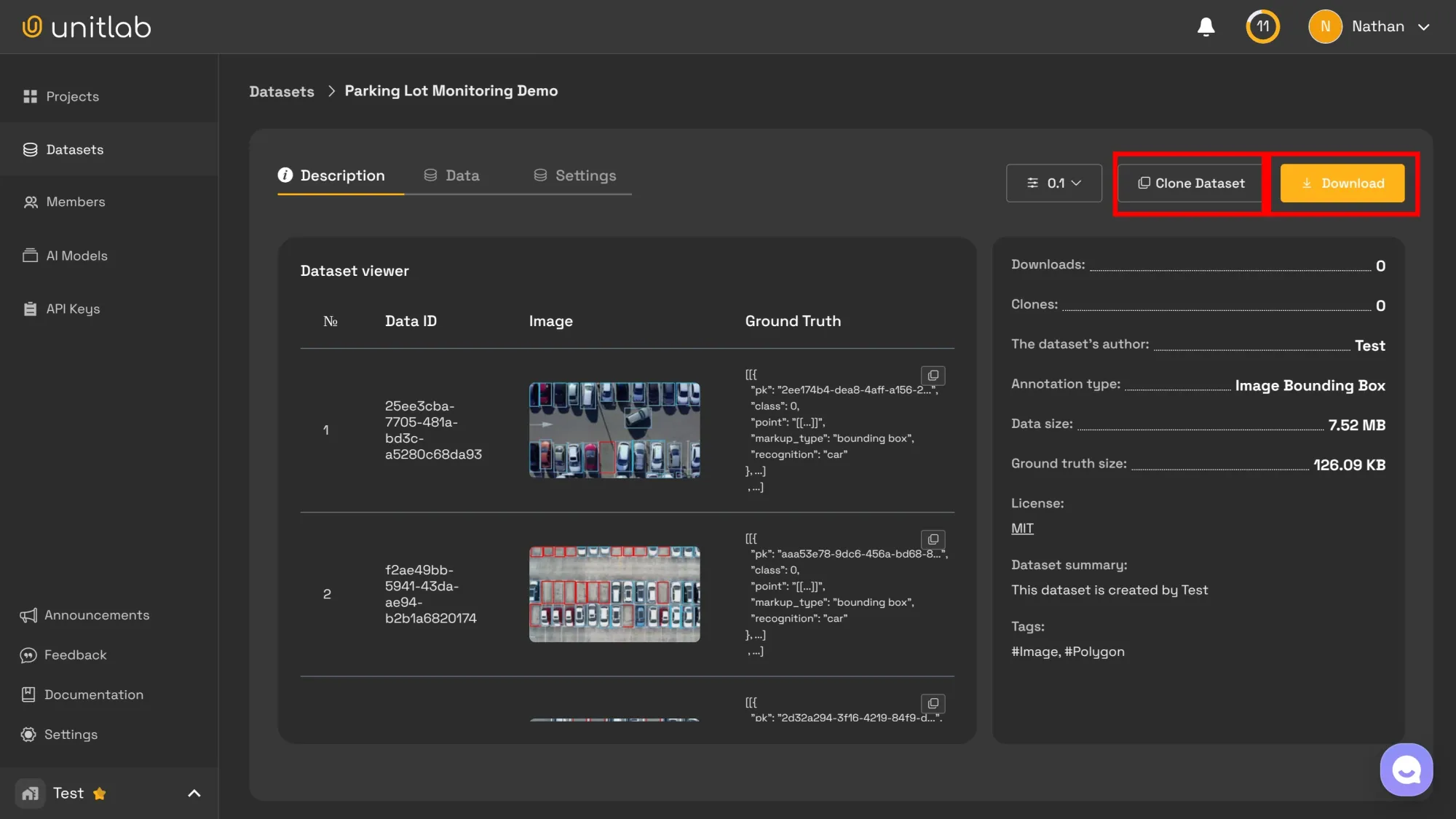Click the second parking lot image thumbnail

614,594
